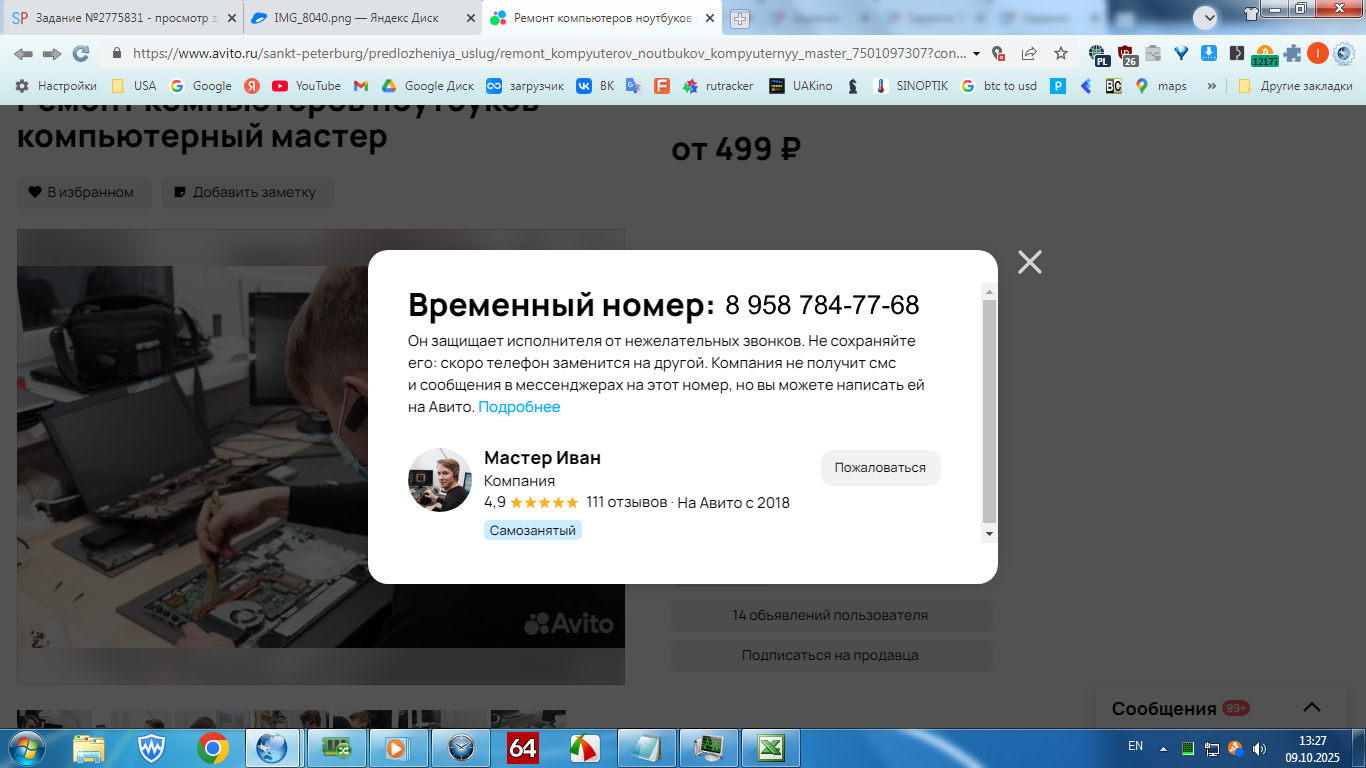Open the tab search dropdown arrow
Image resolution: width=1366 pixels, height=768 pixels.
1205,17
